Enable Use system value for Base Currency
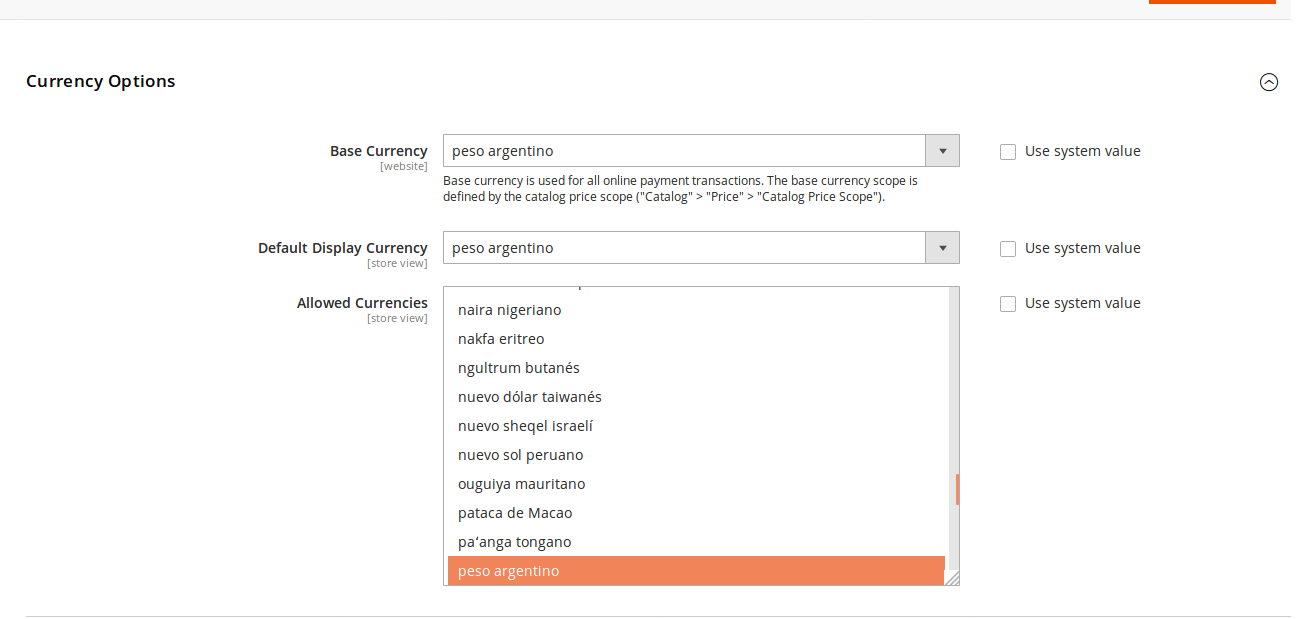The width and height of the screenshot is (1299, 619). pos(1007,151)
